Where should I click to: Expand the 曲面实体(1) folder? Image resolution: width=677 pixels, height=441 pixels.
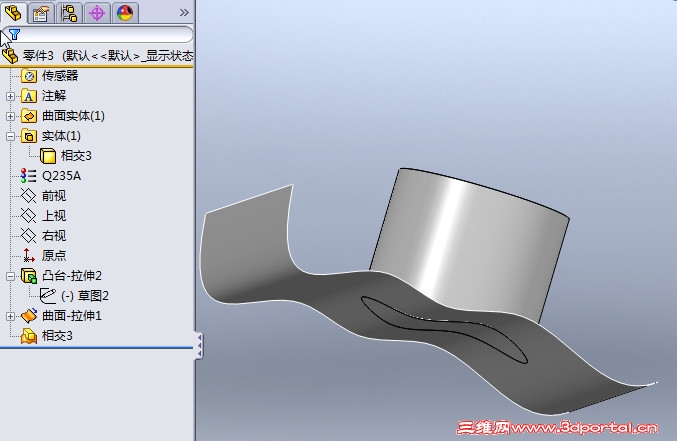[10, 116]
